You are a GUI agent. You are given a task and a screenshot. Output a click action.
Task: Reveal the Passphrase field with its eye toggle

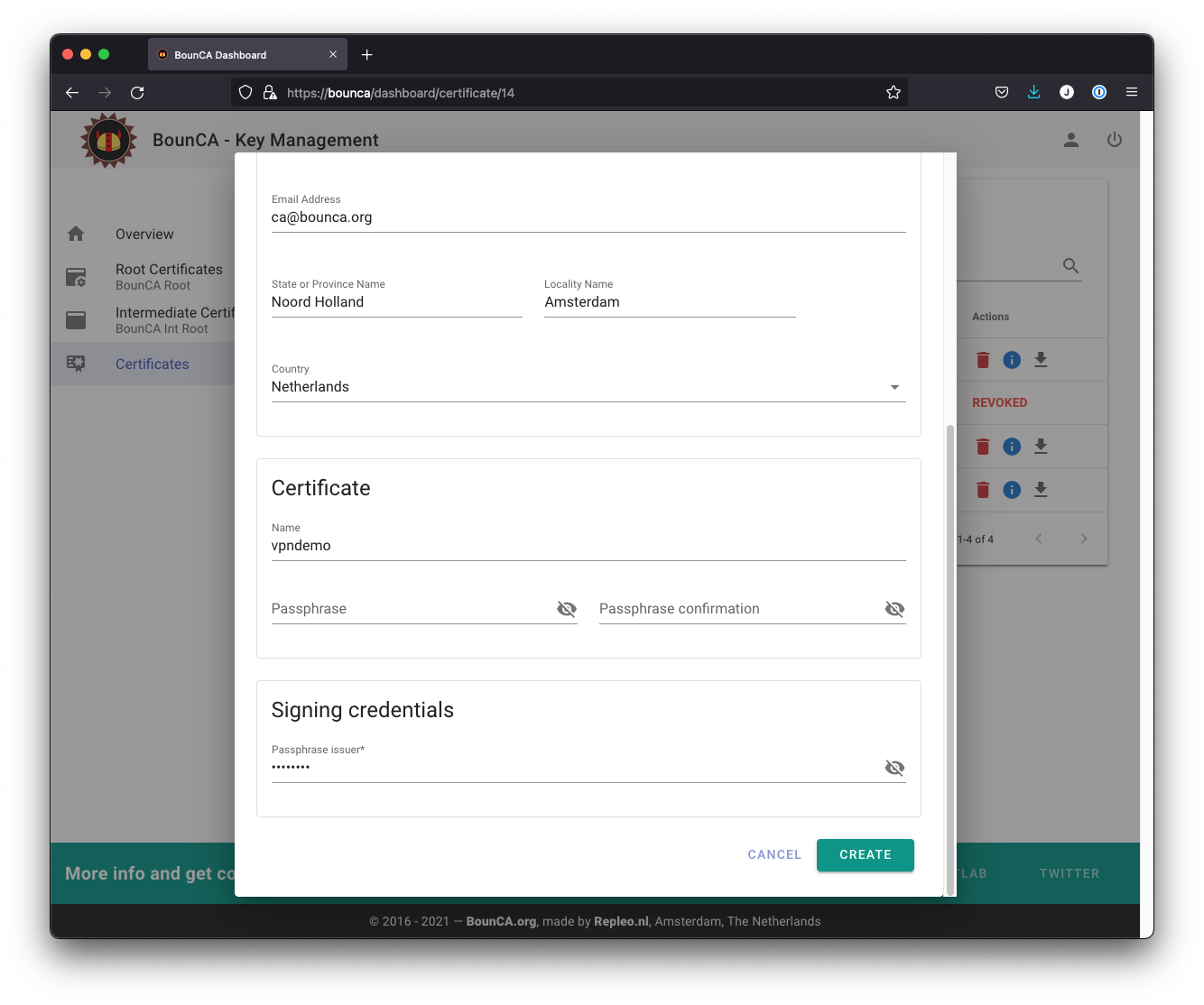(x=567, y=609)
